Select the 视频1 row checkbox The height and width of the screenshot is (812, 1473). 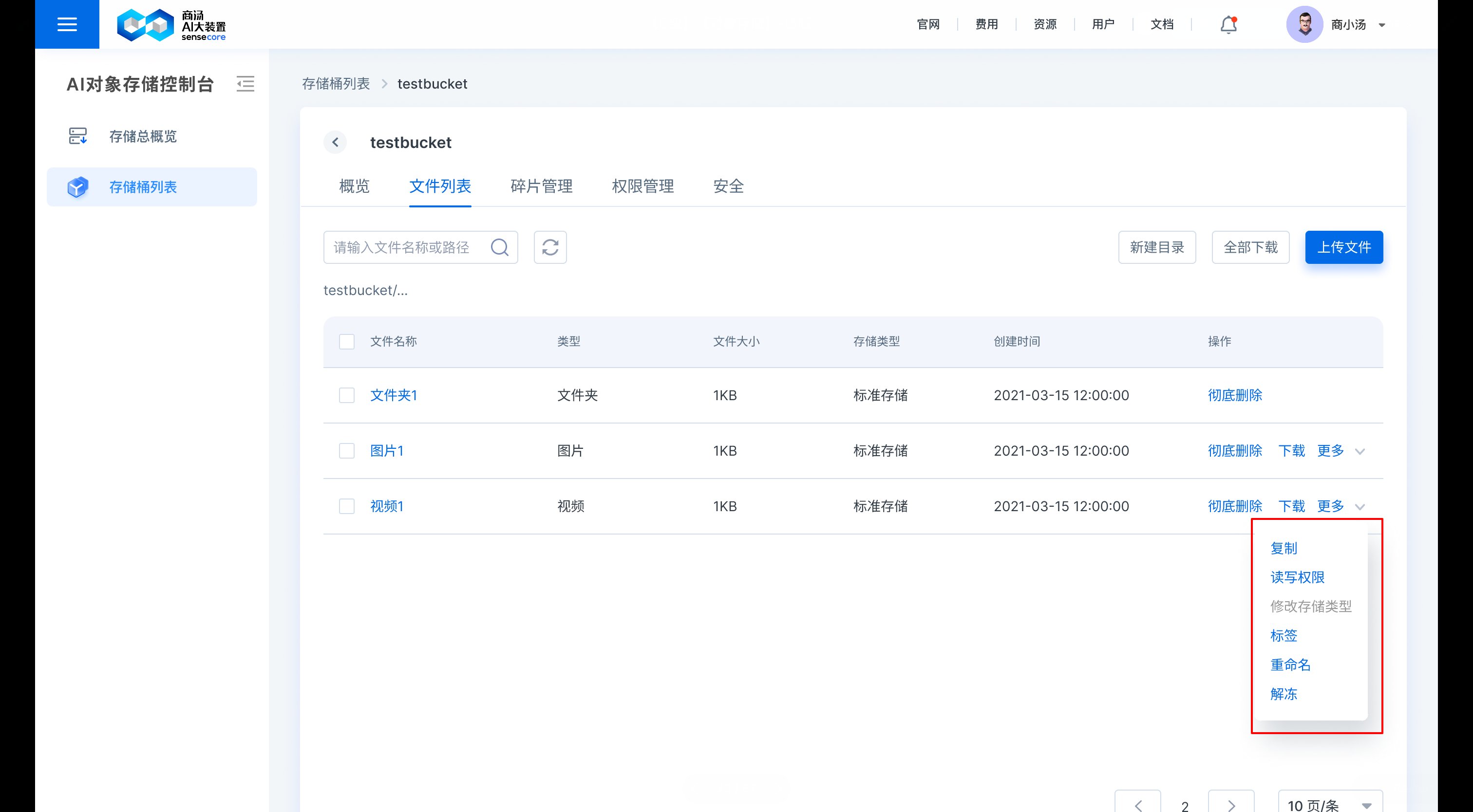(x=346, y=506)
